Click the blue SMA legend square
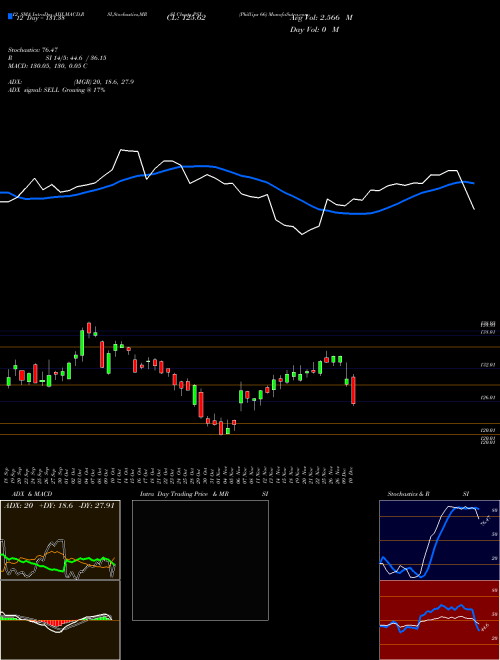This screenshot has height=660, width=500. (10, 16)
